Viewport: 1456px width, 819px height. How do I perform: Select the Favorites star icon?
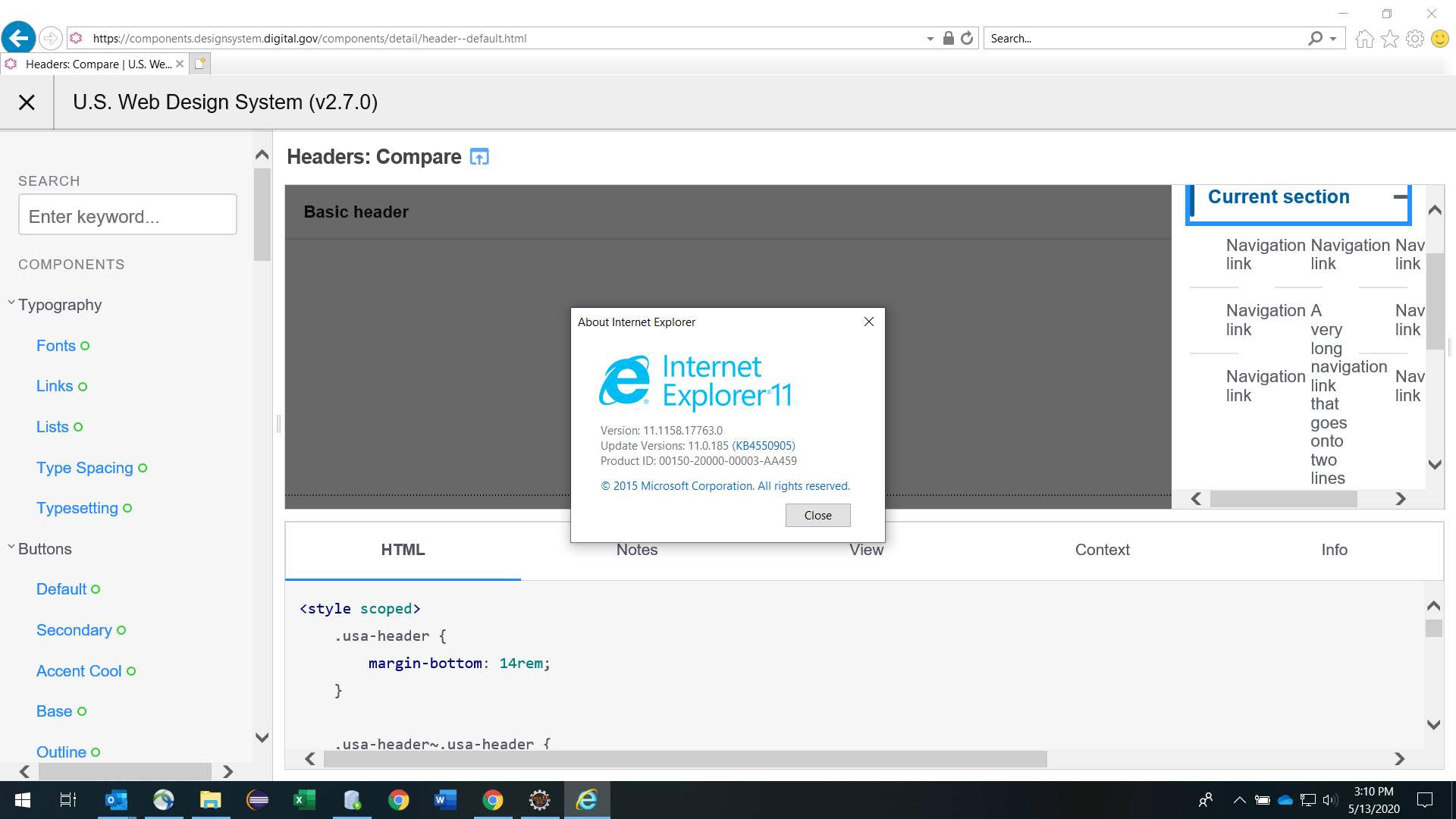coord(1390,38)
